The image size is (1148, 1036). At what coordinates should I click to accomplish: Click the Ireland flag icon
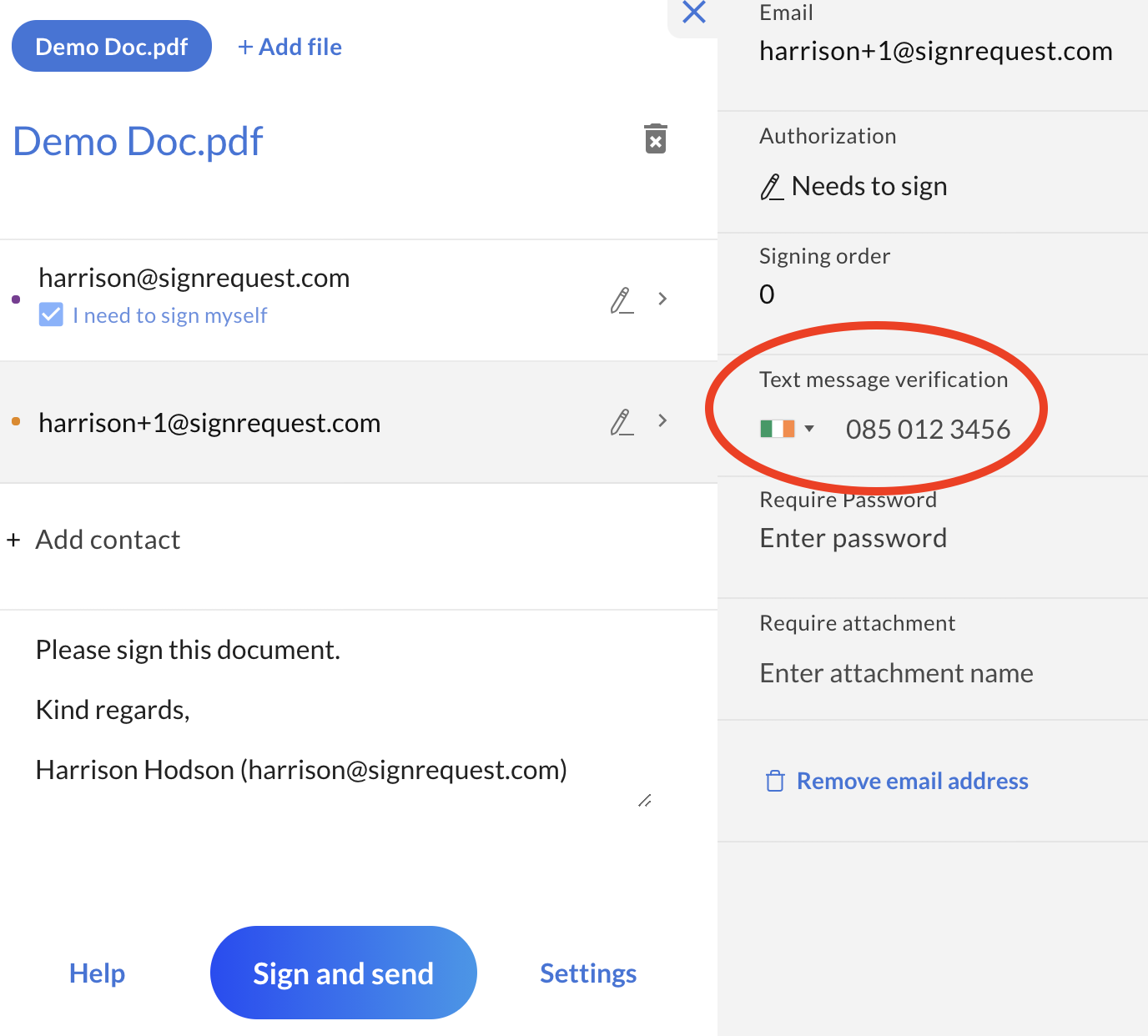click(x=778, y=429)
